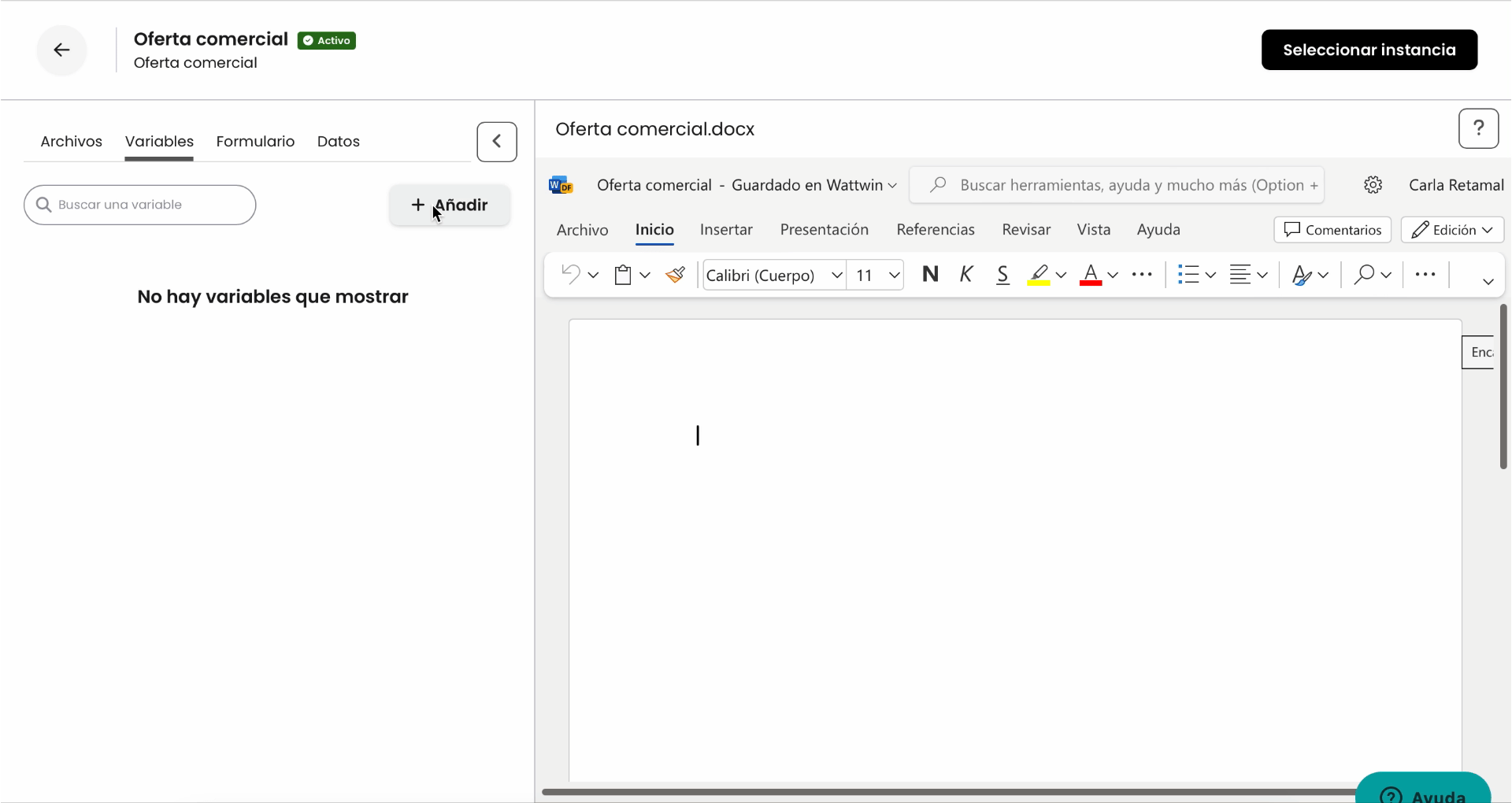Open the Revisar ribbon tab

(1026, 230)
